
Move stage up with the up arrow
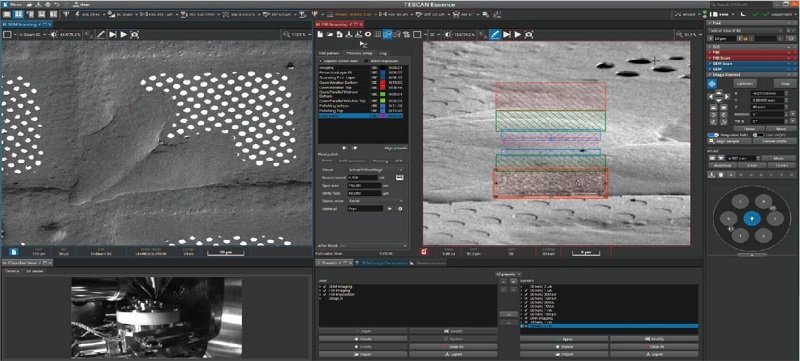pyautogui.click(x=719, y=93)
